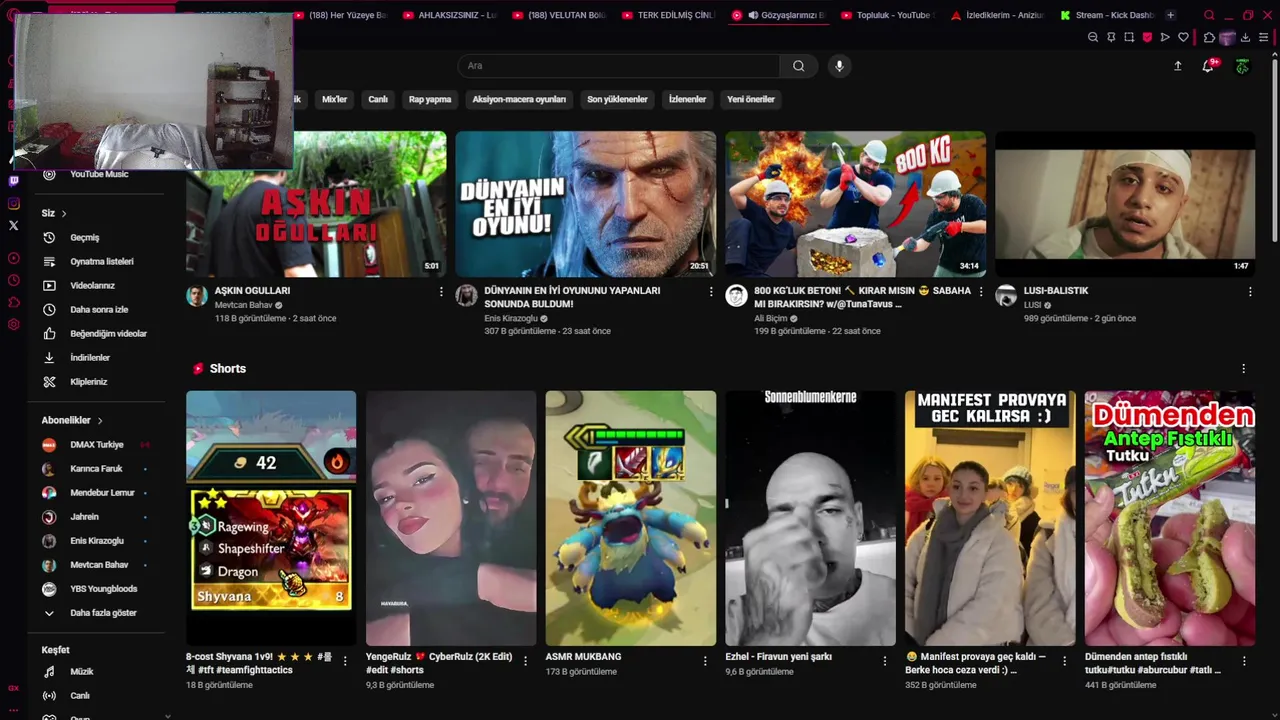Click the send/flow arrow toolbar icon
Image resolution: width=1280 pixels, height=720 pixels.
[x=1165, y=37]
